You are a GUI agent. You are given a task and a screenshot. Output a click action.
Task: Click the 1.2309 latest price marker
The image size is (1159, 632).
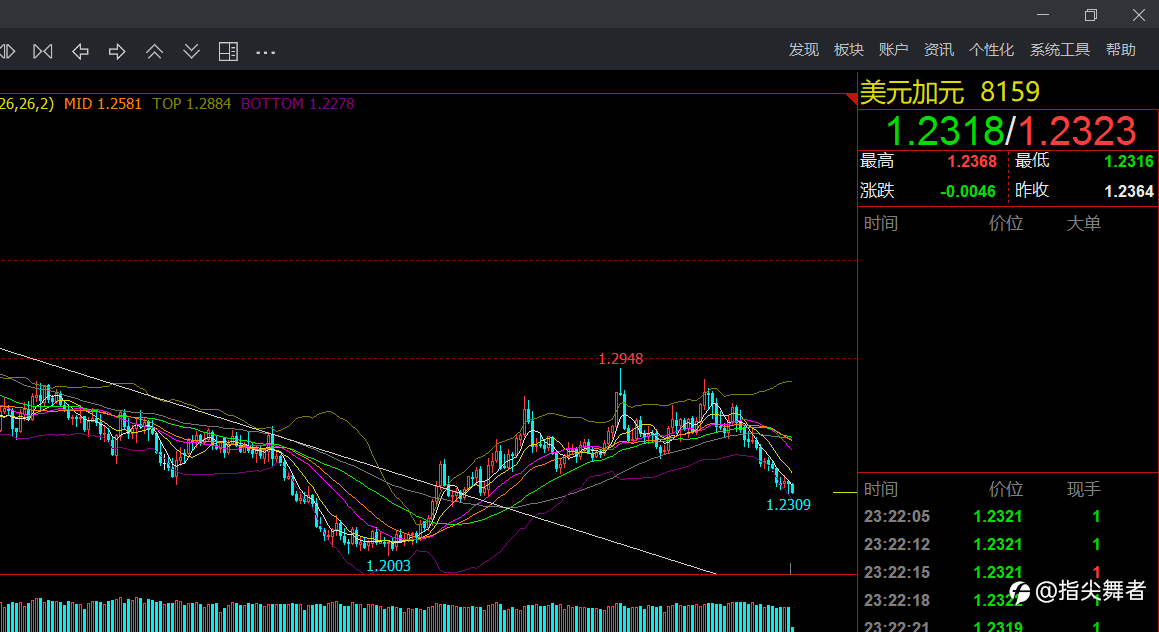788,505
